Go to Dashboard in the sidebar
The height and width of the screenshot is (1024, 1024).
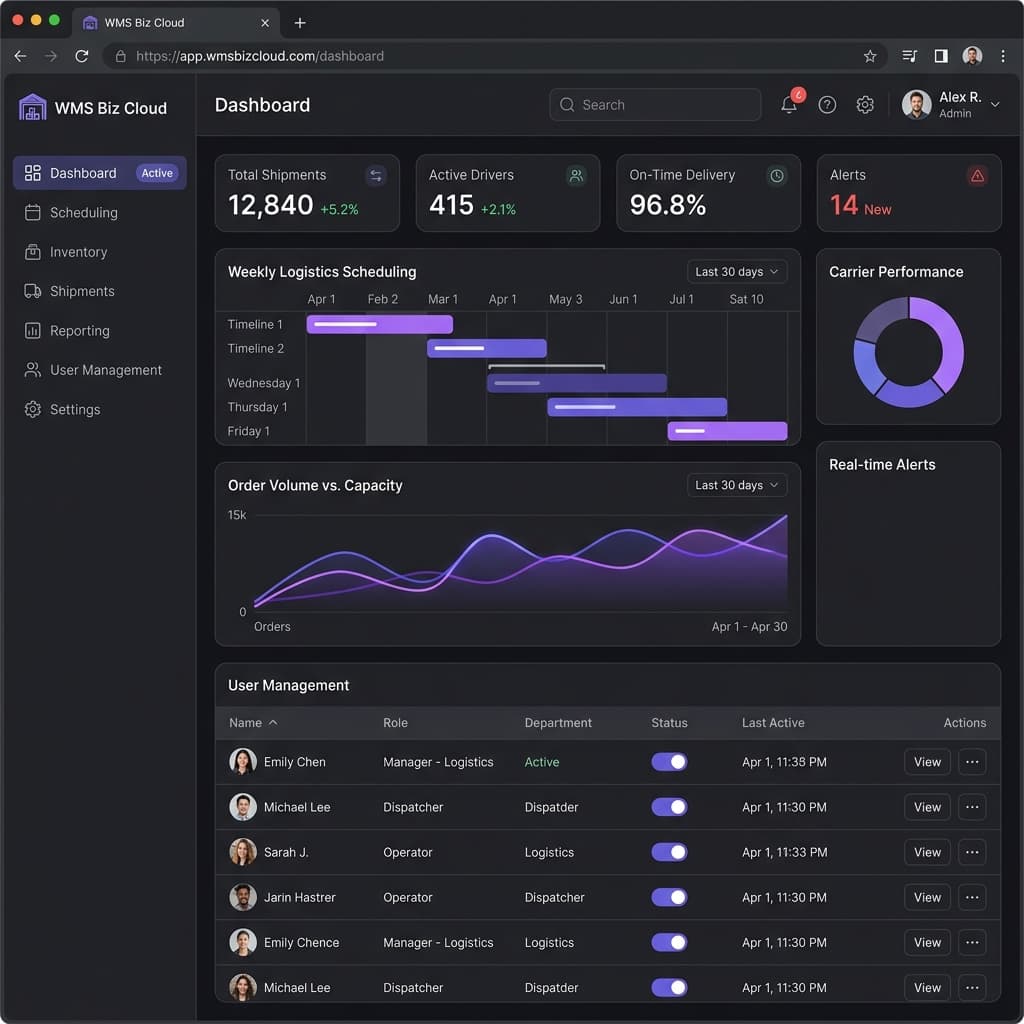[100, 173]
